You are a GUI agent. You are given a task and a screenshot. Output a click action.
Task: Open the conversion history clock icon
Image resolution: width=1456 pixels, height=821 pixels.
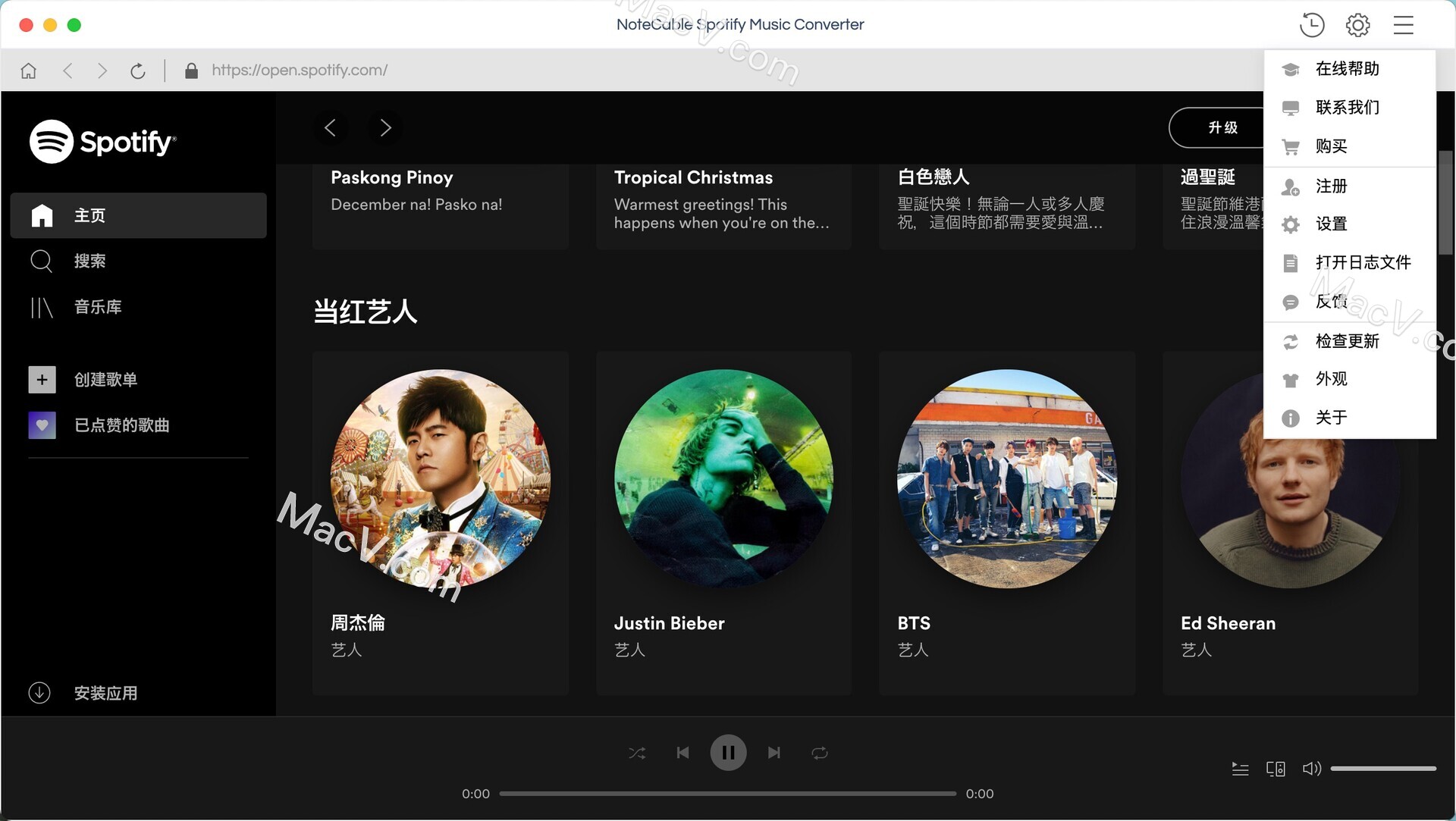coord(1311,25)
